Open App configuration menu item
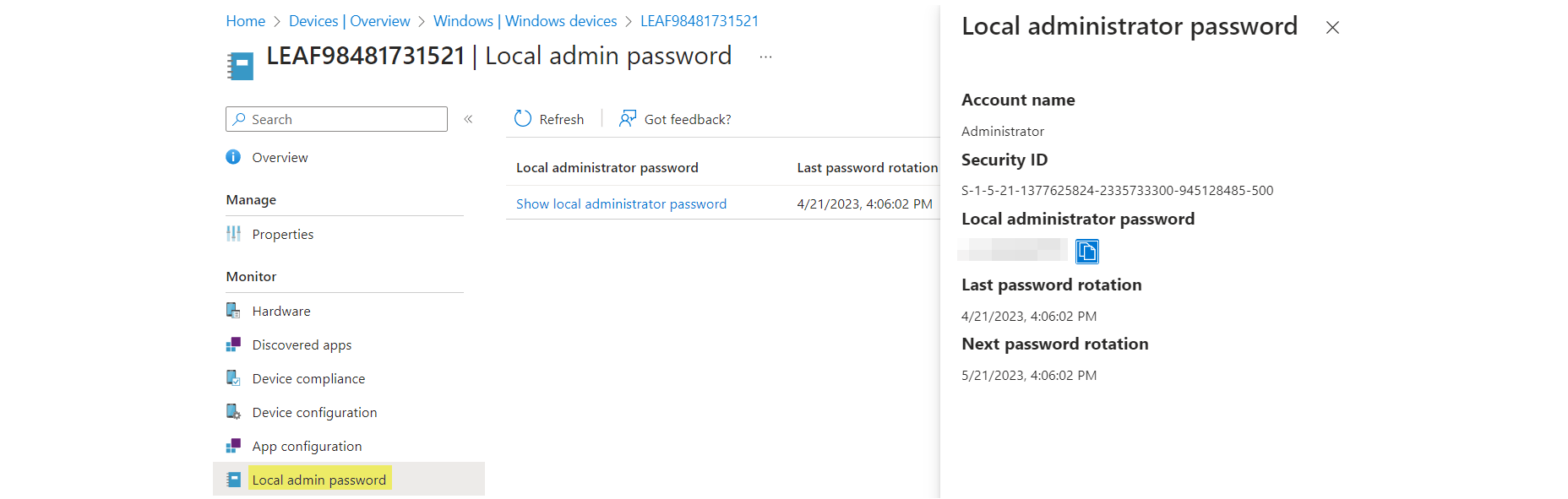 [307, 446]
